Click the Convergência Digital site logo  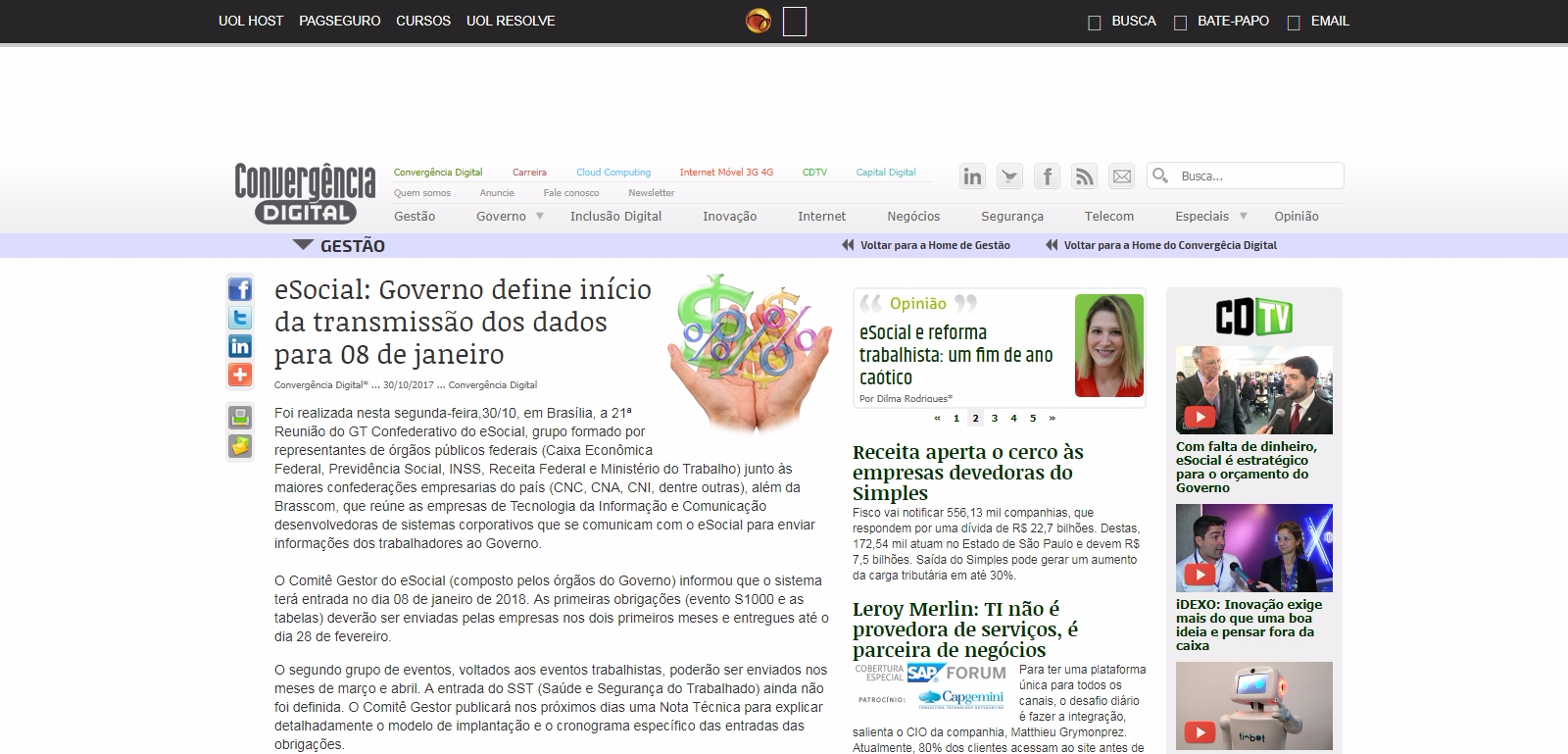click(x=305, y=193)
